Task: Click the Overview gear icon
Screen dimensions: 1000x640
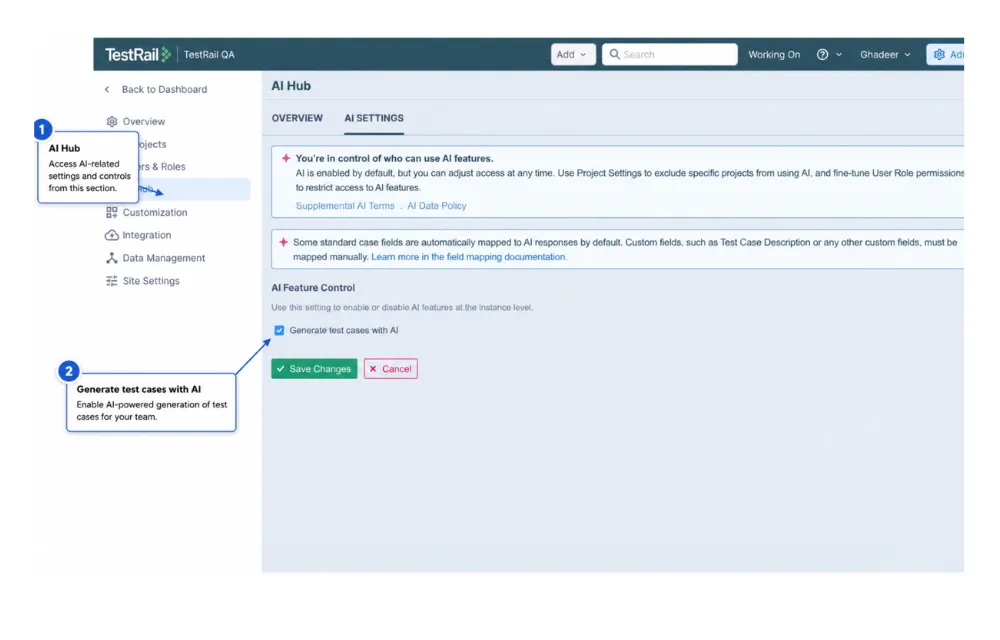Action: click(x=112, y=121)
